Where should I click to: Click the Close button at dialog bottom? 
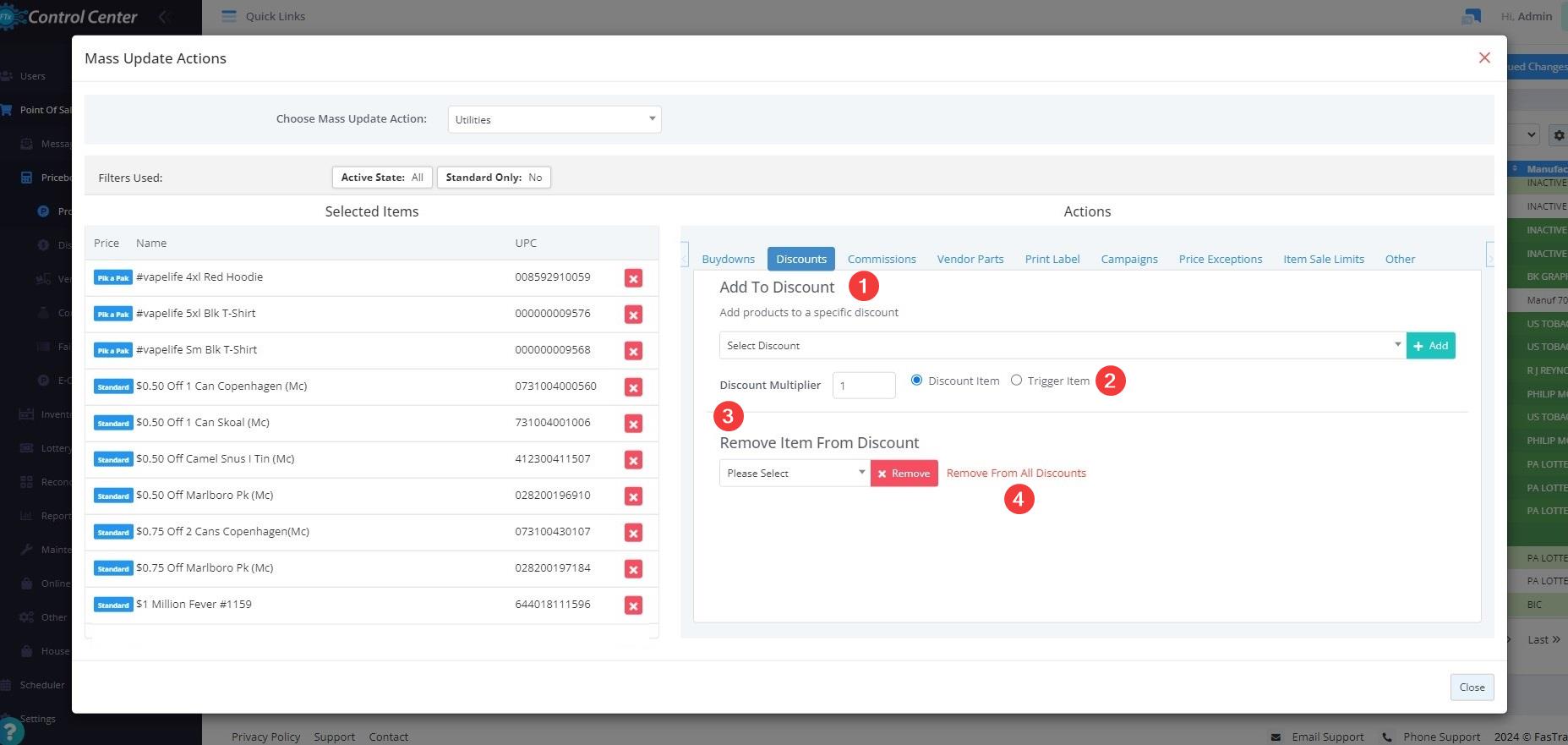pyautogui.click(x=1472, y=687)
